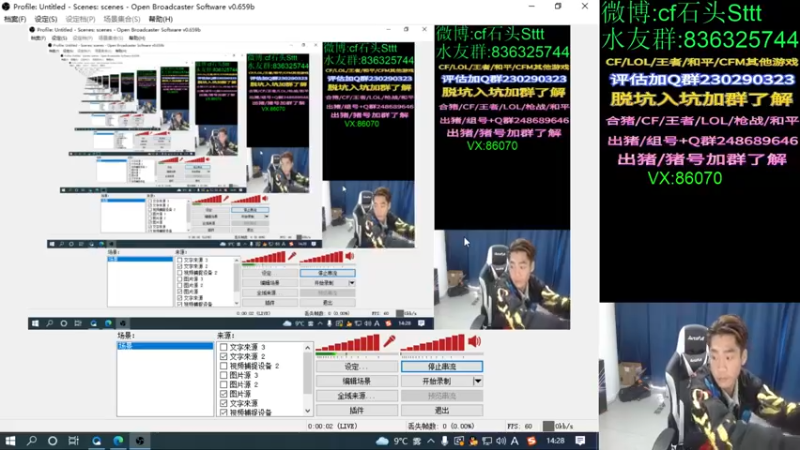Open the 场景集合(S) menu
800x450 pixels.
pyautogui.click(x=121, y=19)
